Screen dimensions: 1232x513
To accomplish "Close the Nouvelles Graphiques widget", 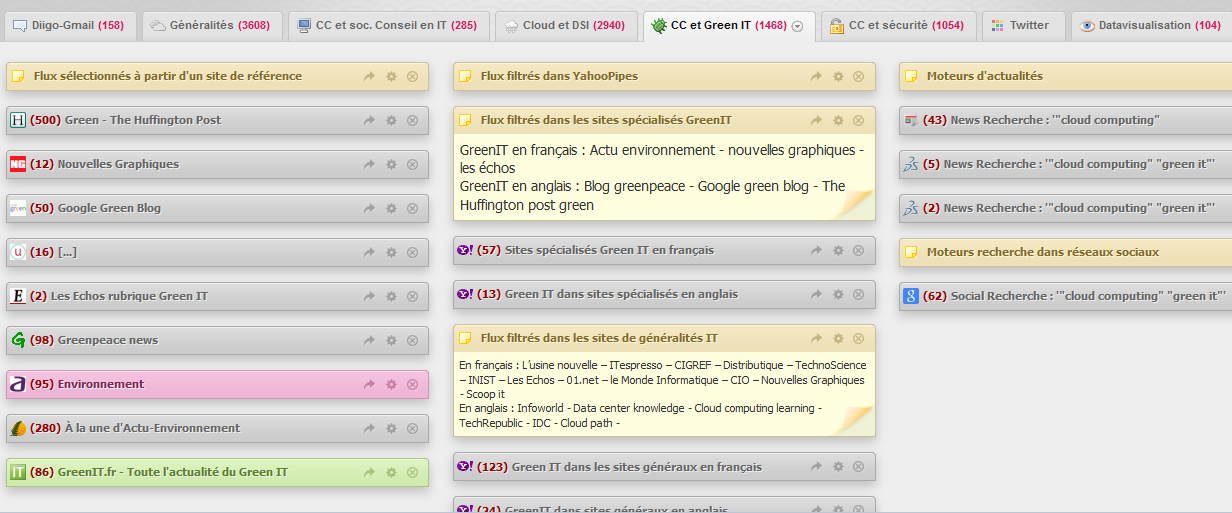I will click(412, 164).
